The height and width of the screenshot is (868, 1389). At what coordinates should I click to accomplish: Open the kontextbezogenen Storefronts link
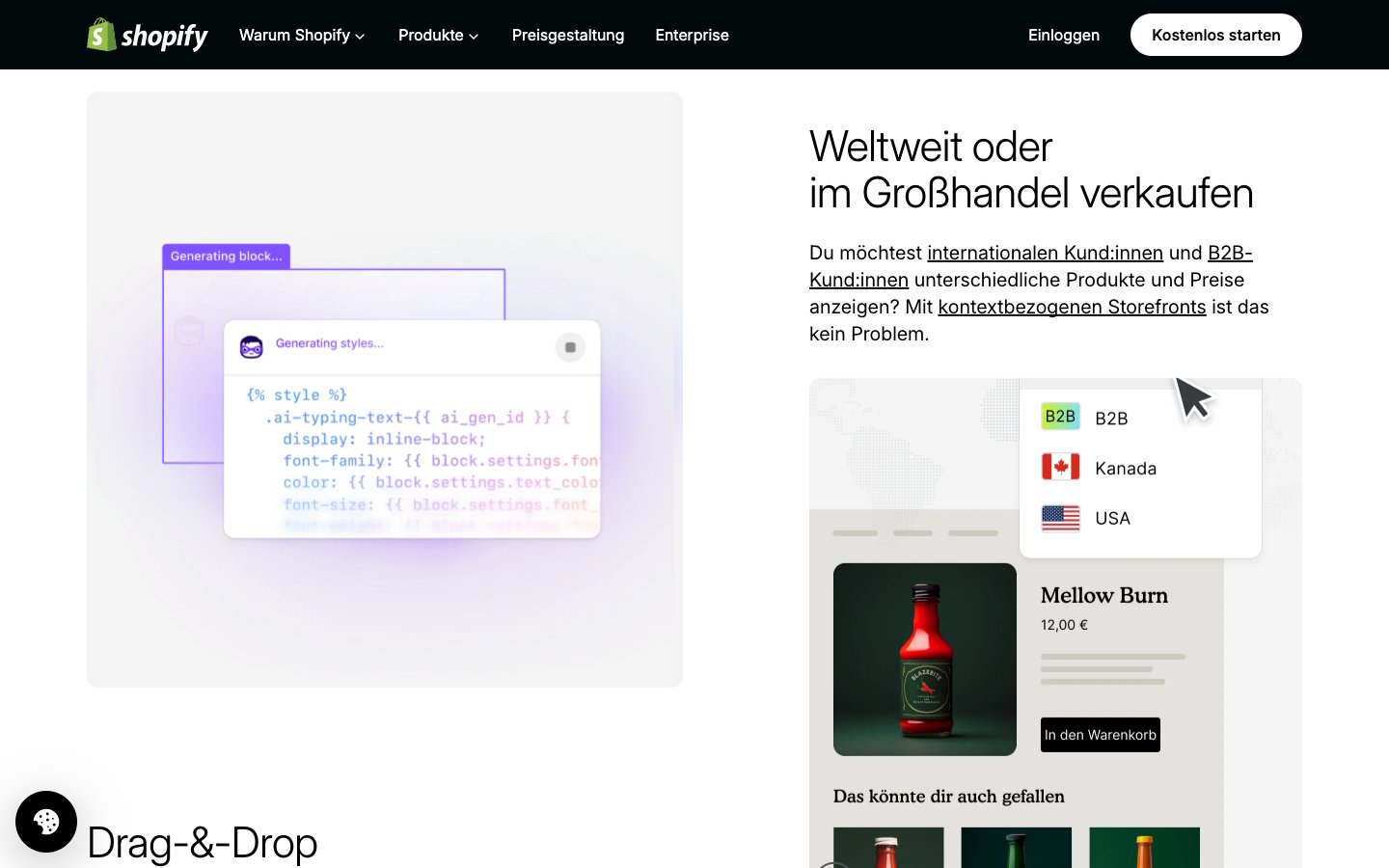pyautogui.click(x=1072, y=307)
